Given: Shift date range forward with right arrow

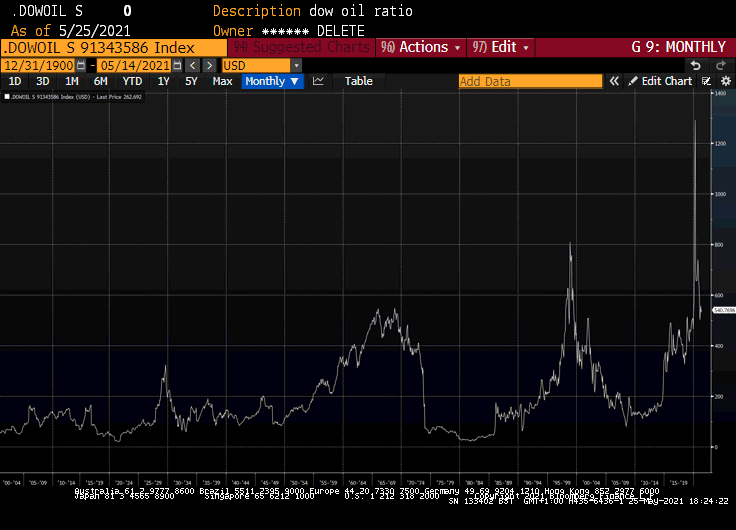Looking at the screenshot, I should point(209,65).
